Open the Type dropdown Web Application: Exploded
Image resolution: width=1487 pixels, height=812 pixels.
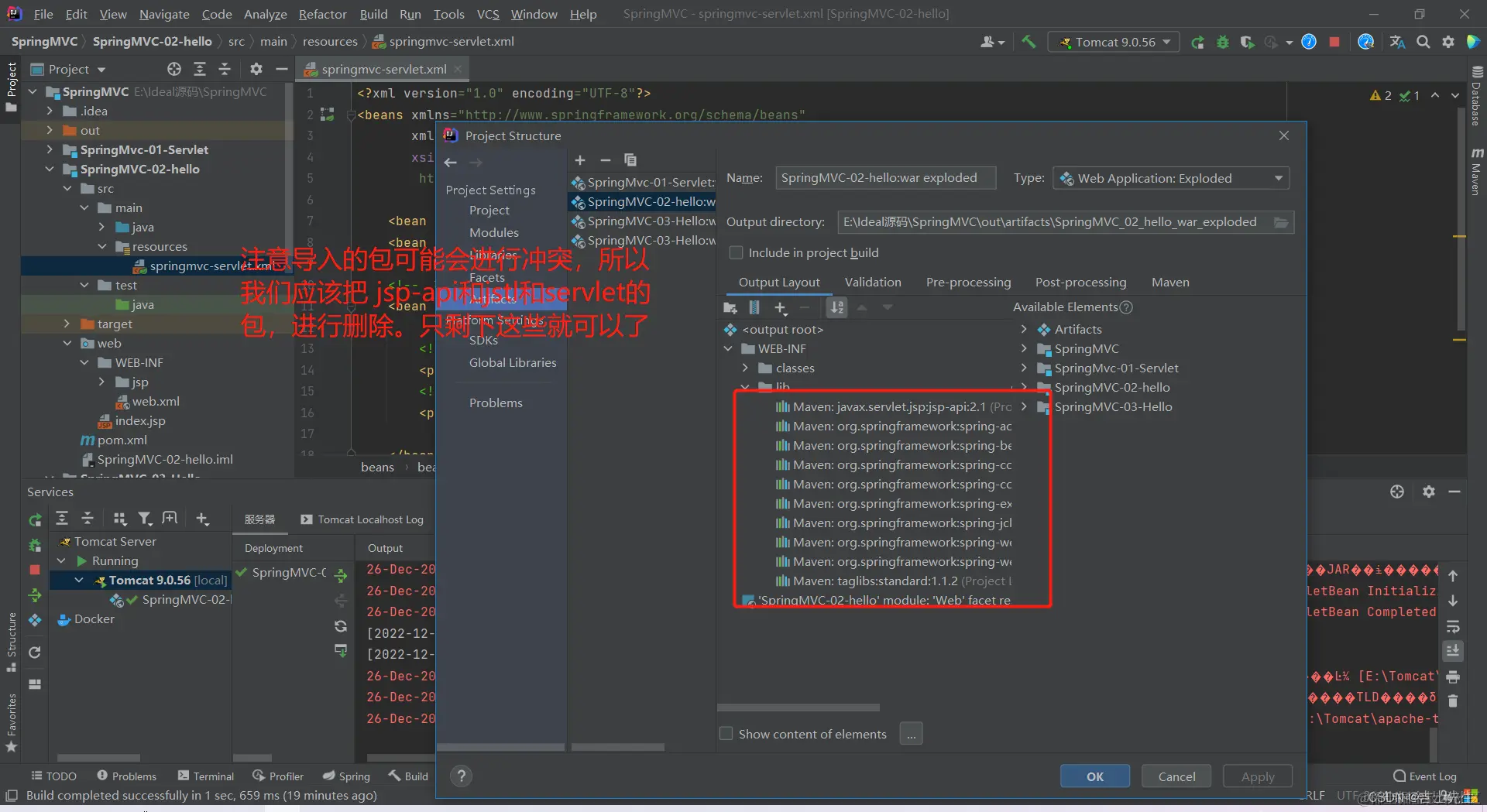pos(1171,178)
